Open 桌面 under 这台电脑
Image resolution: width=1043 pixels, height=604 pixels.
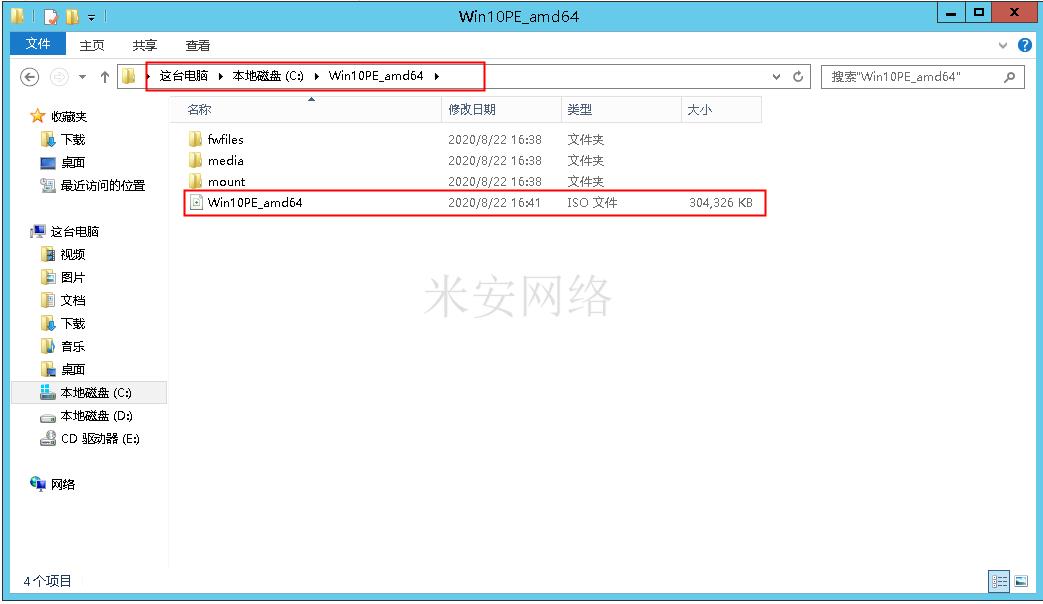(73, 369)
